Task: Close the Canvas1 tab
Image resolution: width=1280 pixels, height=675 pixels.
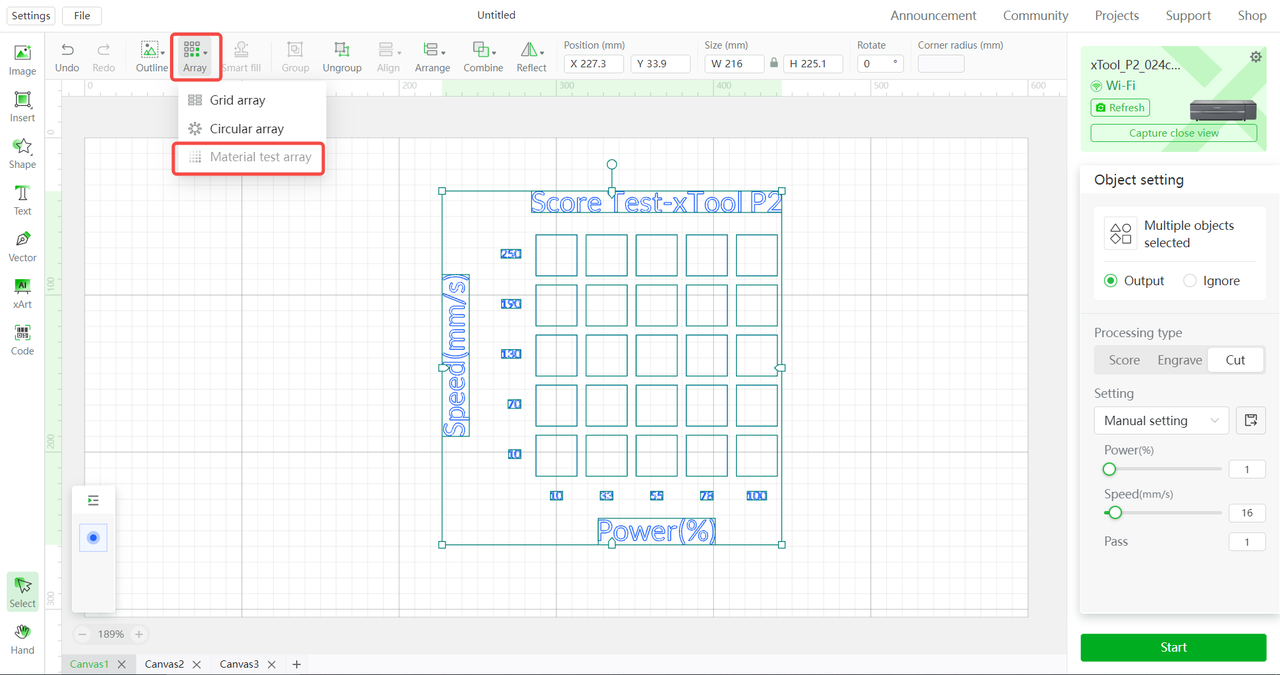Action: click(x=122, y=664)
